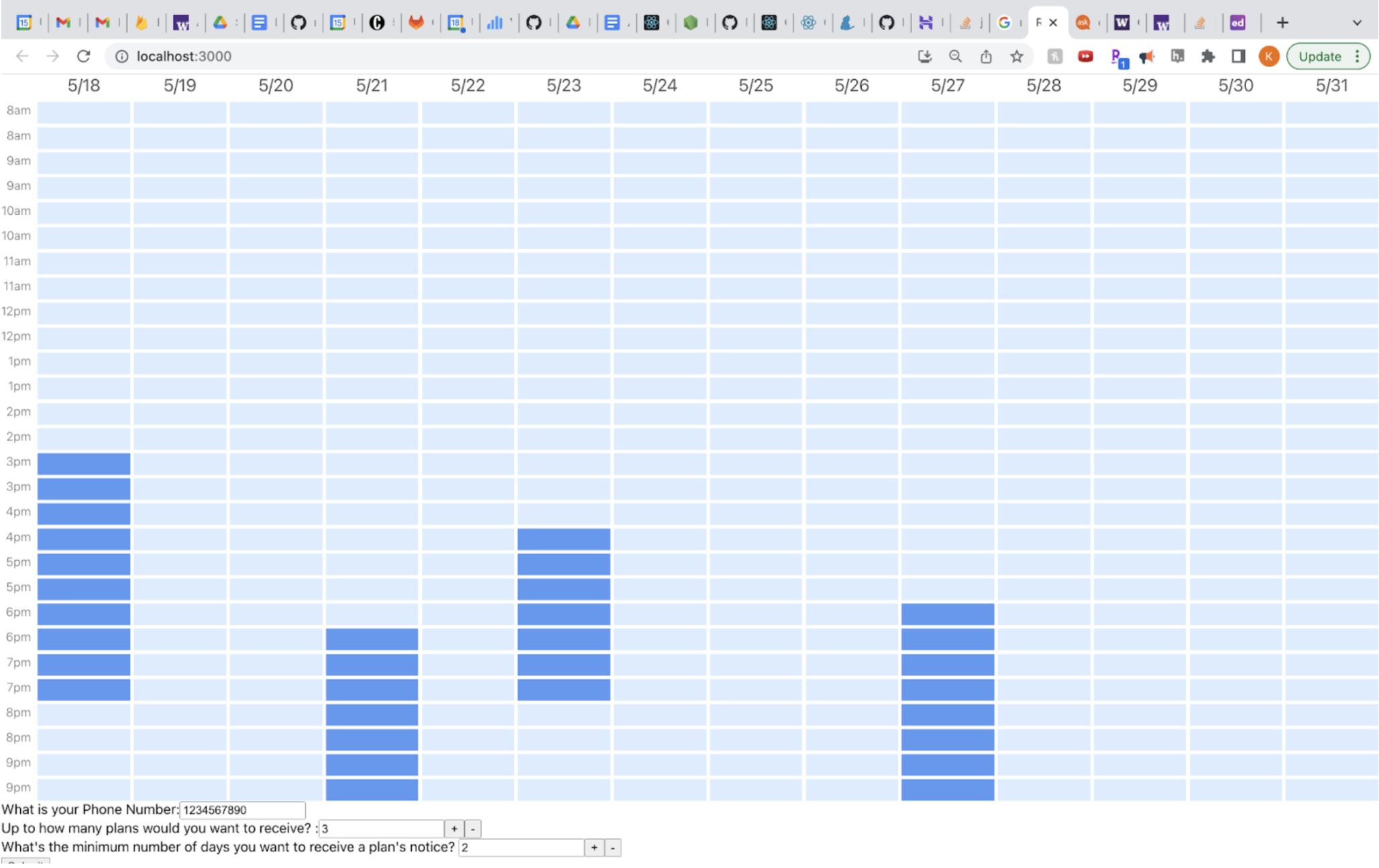
Task: Open Chrome menu three dots
Action: [1358, 56]
